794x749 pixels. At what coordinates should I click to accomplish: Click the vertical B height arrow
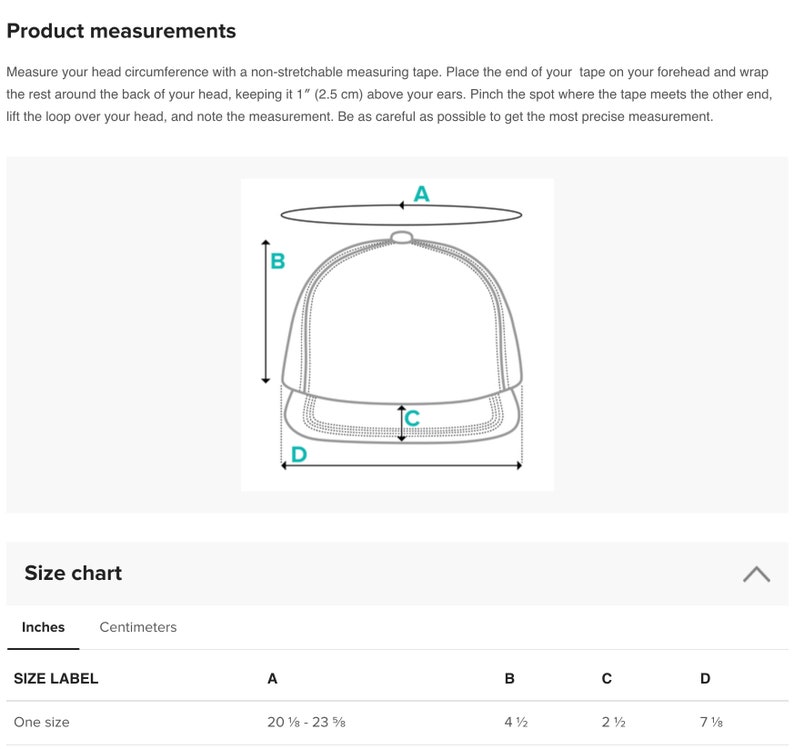click(266, 311)
